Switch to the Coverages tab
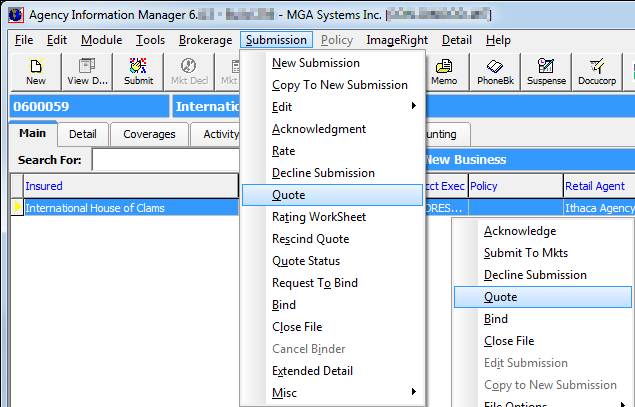Image resolution: width=635 pixels, height=407 pixels. pyautogui.click(x=149, y=134)
